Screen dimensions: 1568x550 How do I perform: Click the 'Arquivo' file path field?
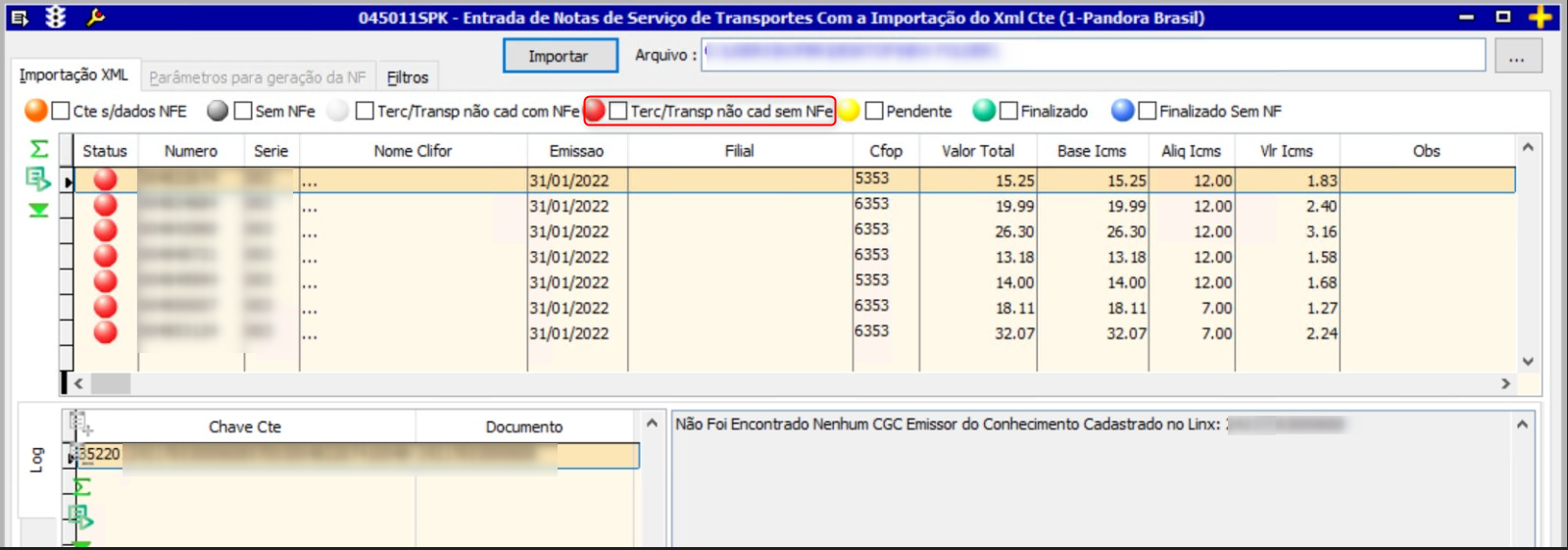pos(1093,55)
